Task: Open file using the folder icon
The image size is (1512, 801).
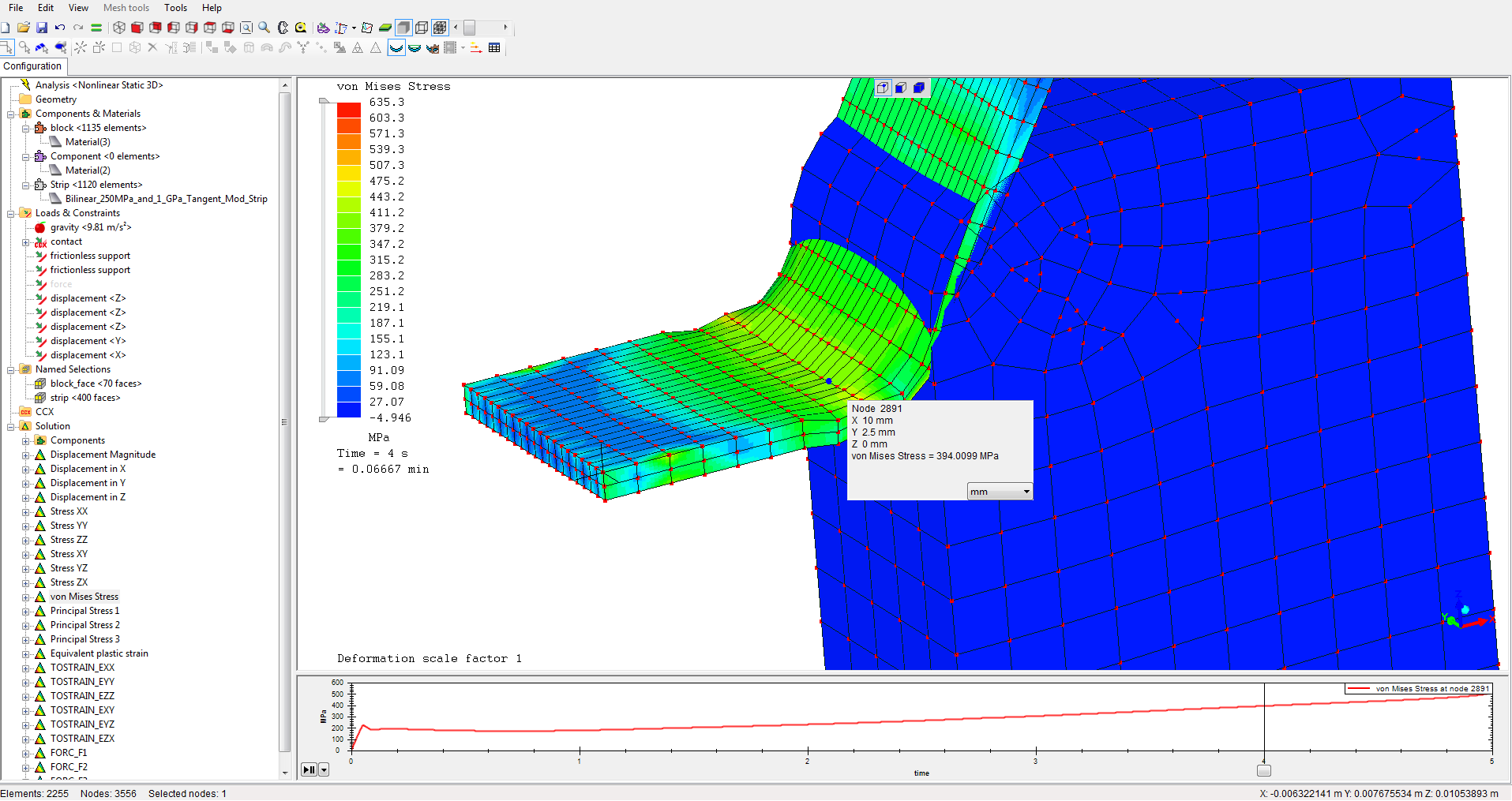Action: [24, 28]
